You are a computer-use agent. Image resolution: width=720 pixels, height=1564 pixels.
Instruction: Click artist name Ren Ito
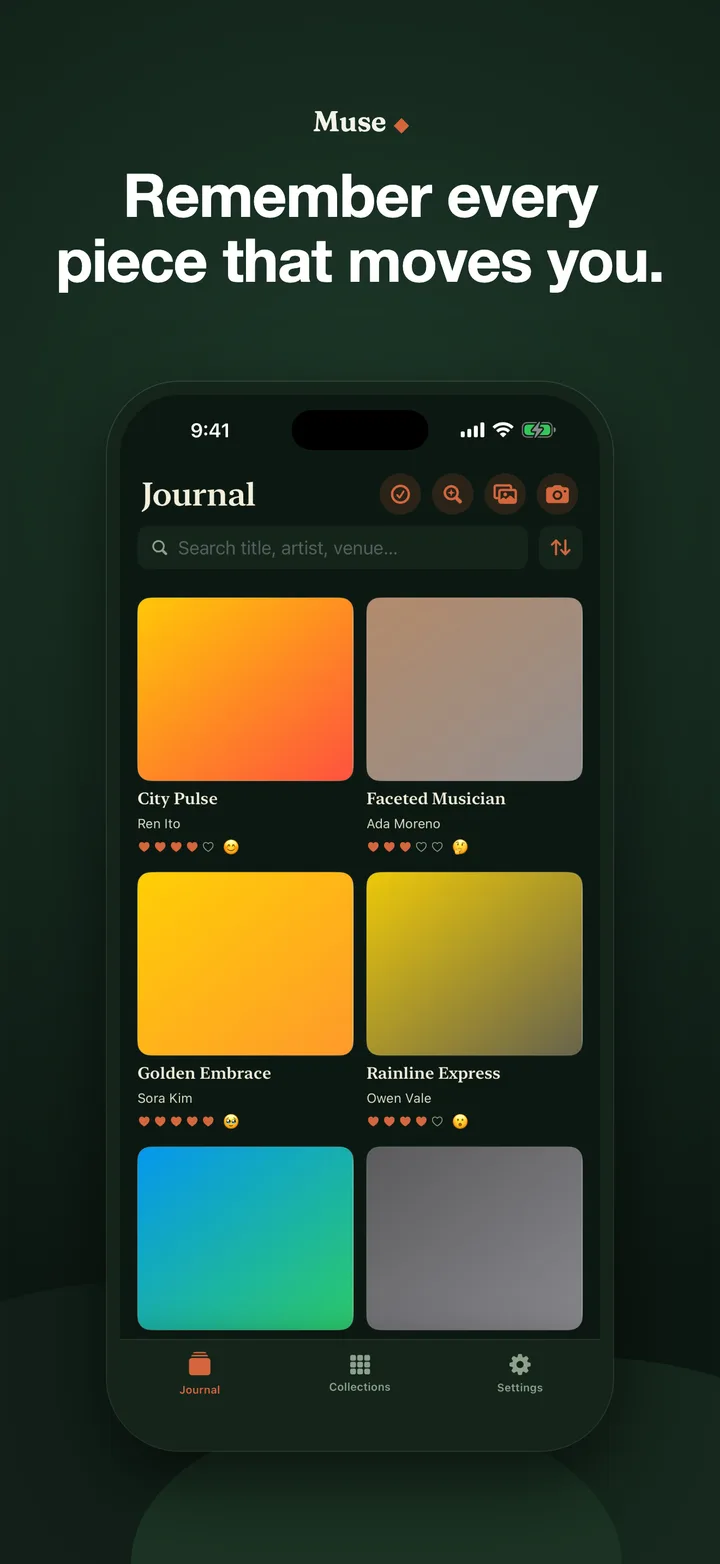click(159, 824)
